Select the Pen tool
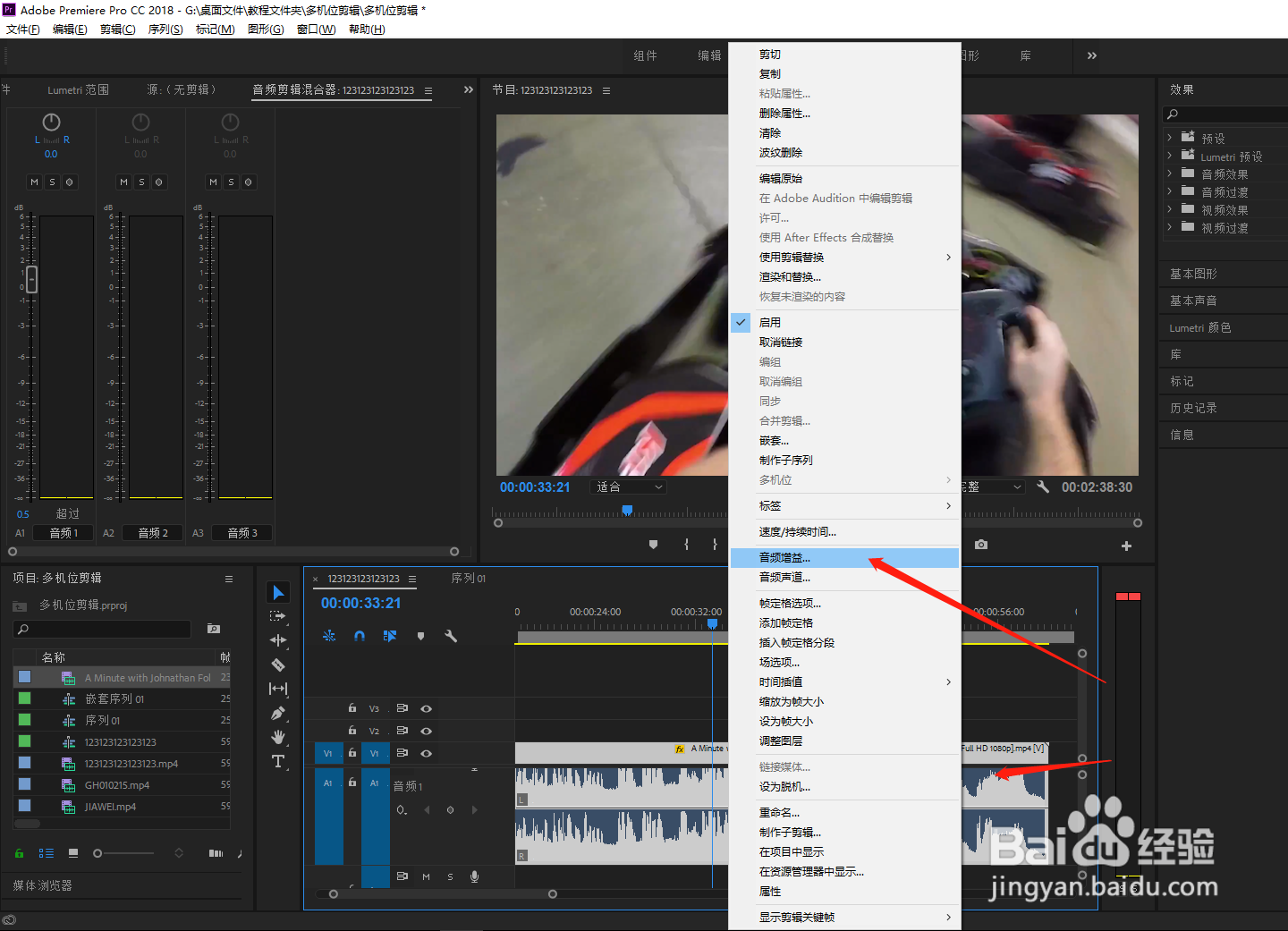This screenshot has width=1288, height=931. click(278, 713)
